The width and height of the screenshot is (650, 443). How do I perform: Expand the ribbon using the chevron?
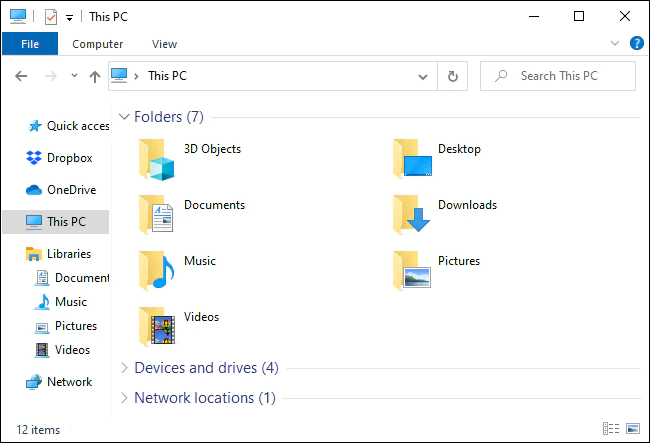point(615,44)
